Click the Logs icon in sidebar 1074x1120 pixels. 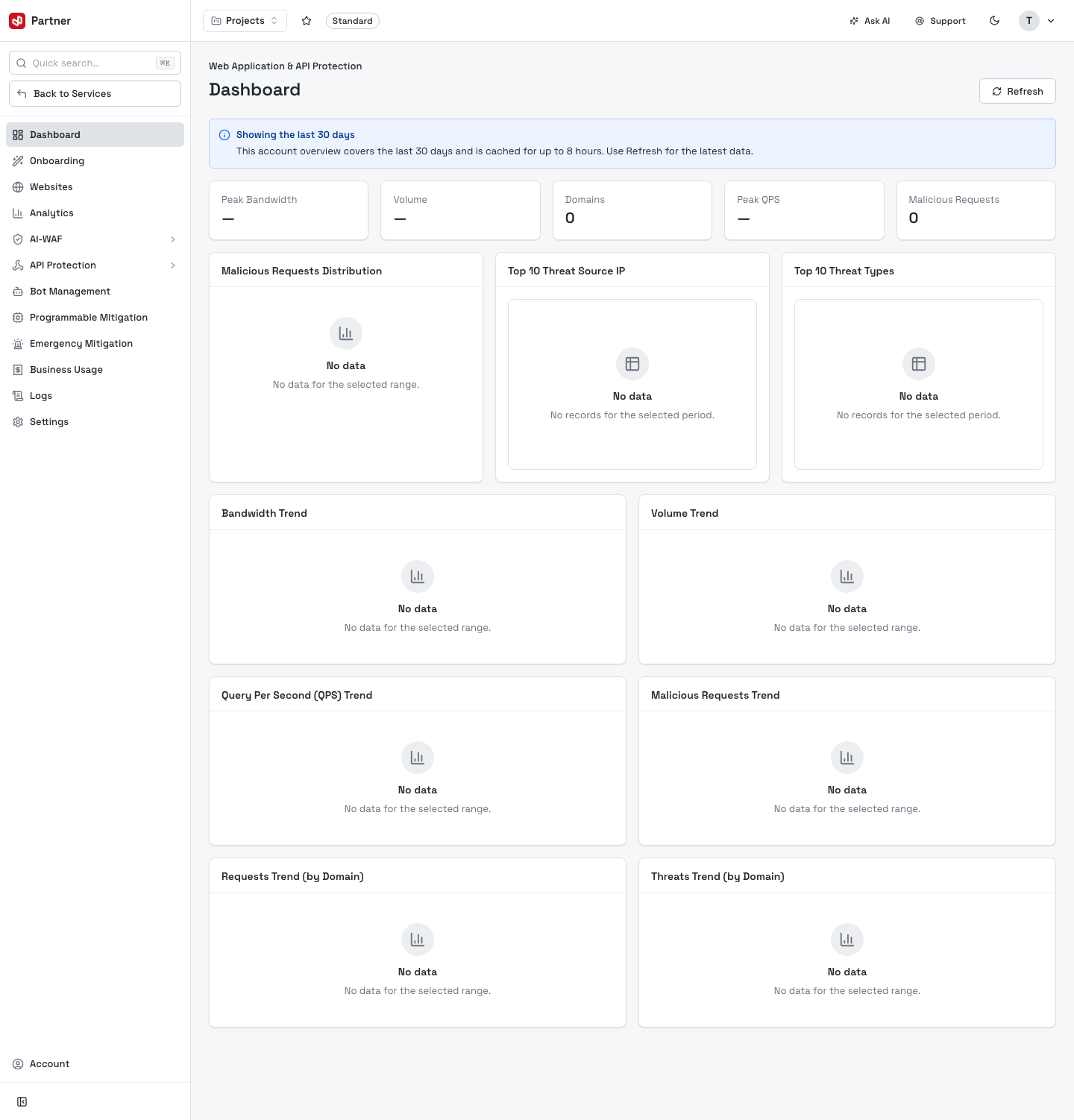(x=18, y=396)
